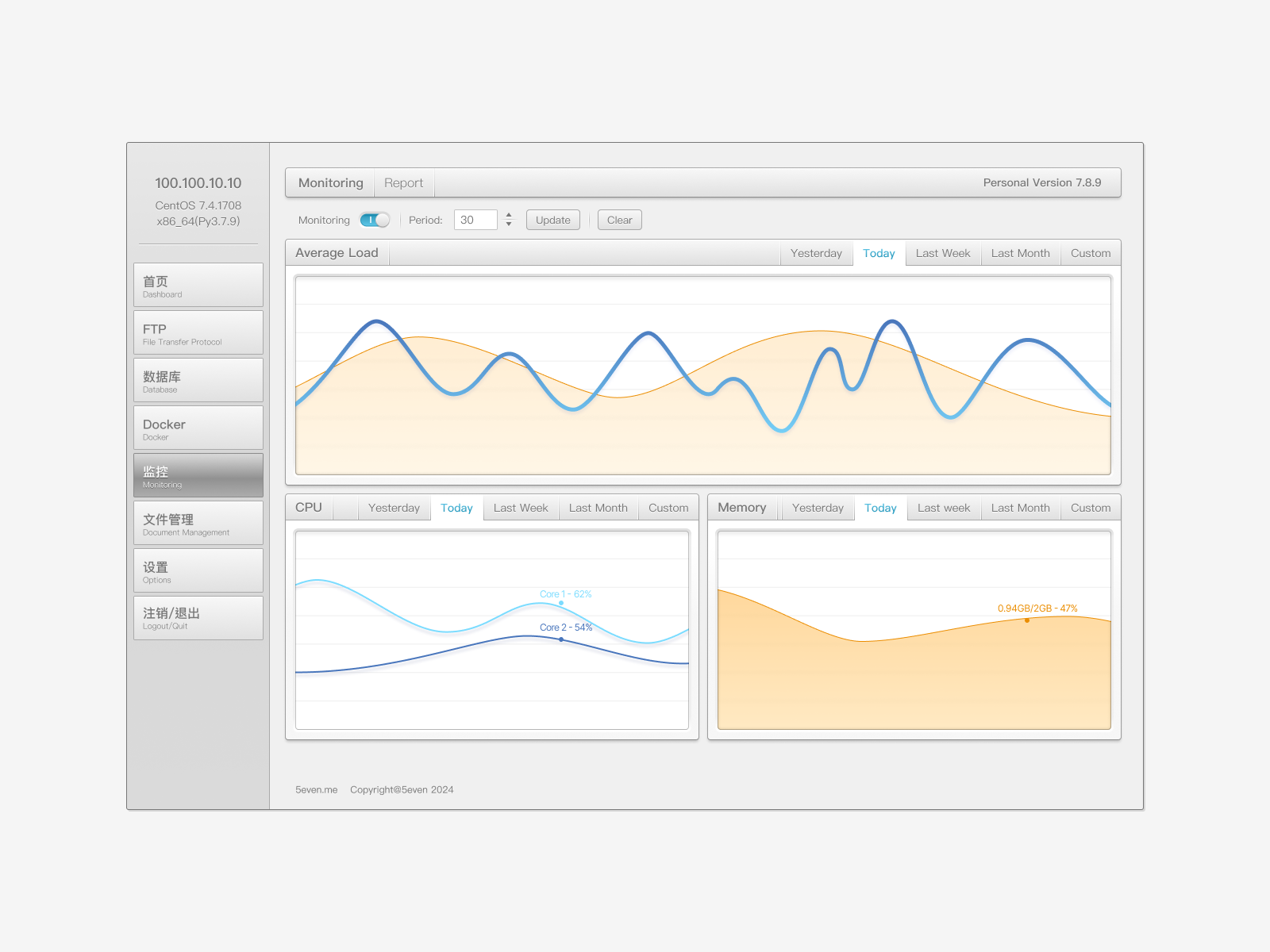This screenshot has width=1270, height=952.
Task: Open 文件管理 Document Management
Action: tap(198, 523)
